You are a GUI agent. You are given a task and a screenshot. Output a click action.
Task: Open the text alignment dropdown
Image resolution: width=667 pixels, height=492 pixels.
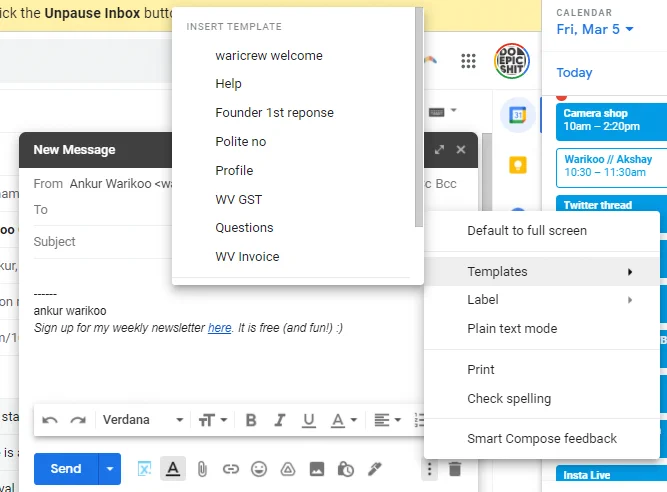388,420
